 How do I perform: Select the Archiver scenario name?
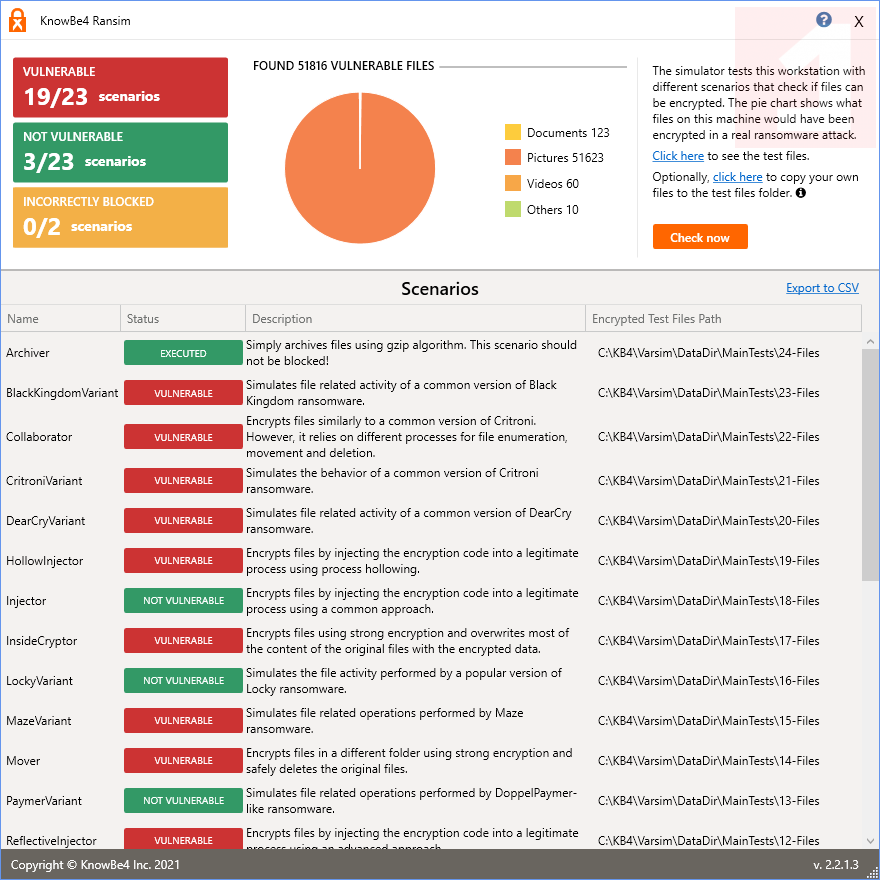(28, 353)
